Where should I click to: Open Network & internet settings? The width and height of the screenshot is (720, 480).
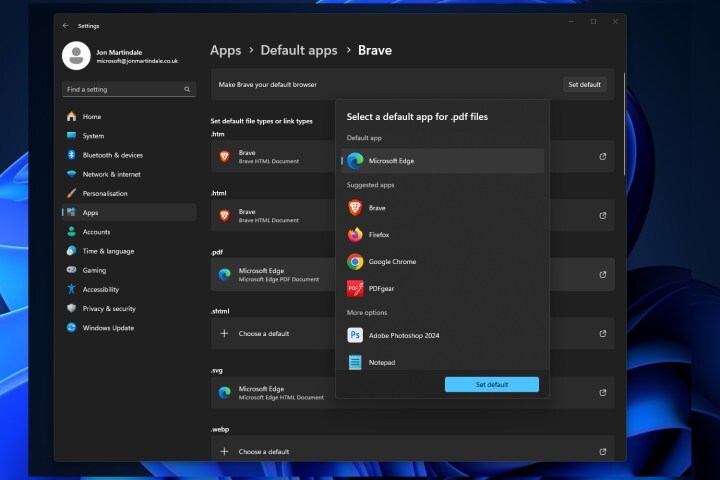point(129,174)
